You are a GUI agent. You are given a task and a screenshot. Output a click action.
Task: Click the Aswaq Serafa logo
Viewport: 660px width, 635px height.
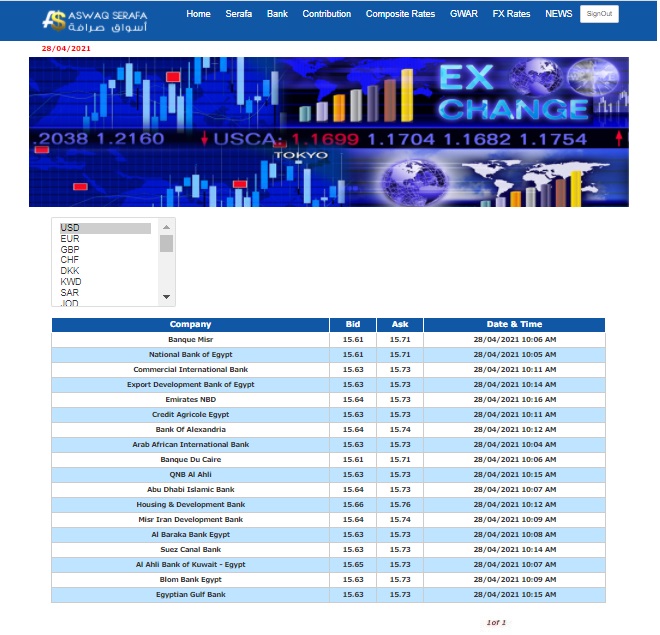pyautogui.click(x=95, y=21)
